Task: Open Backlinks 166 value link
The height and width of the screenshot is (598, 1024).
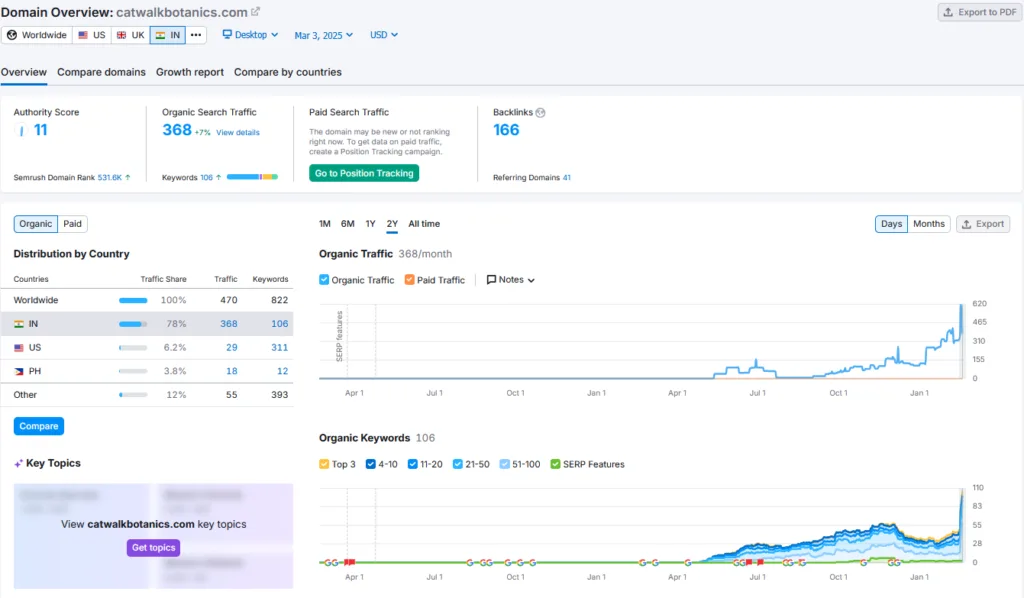Action: (506, 130)
